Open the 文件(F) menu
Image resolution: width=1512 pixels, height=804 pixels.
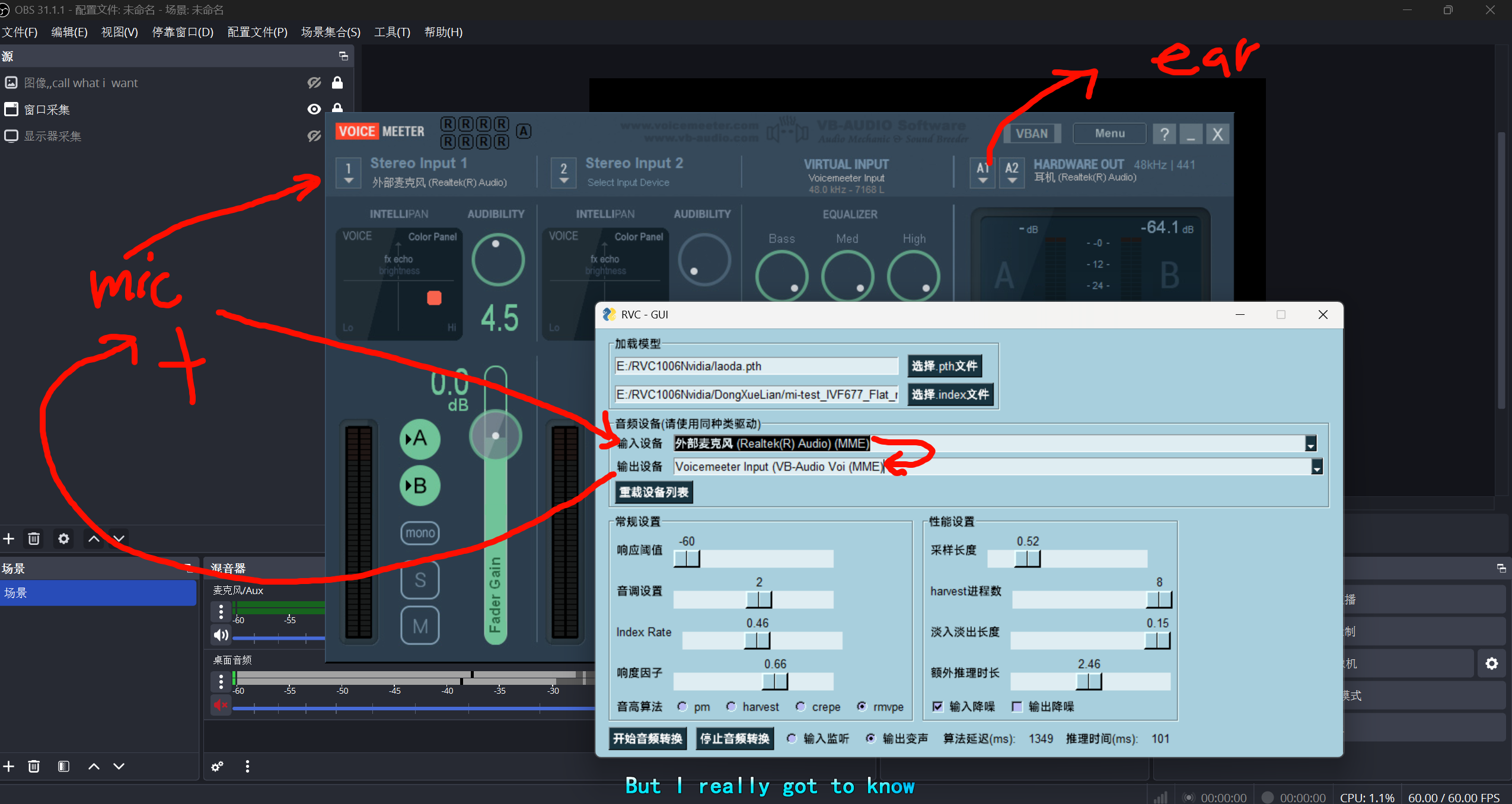(20, 32)
